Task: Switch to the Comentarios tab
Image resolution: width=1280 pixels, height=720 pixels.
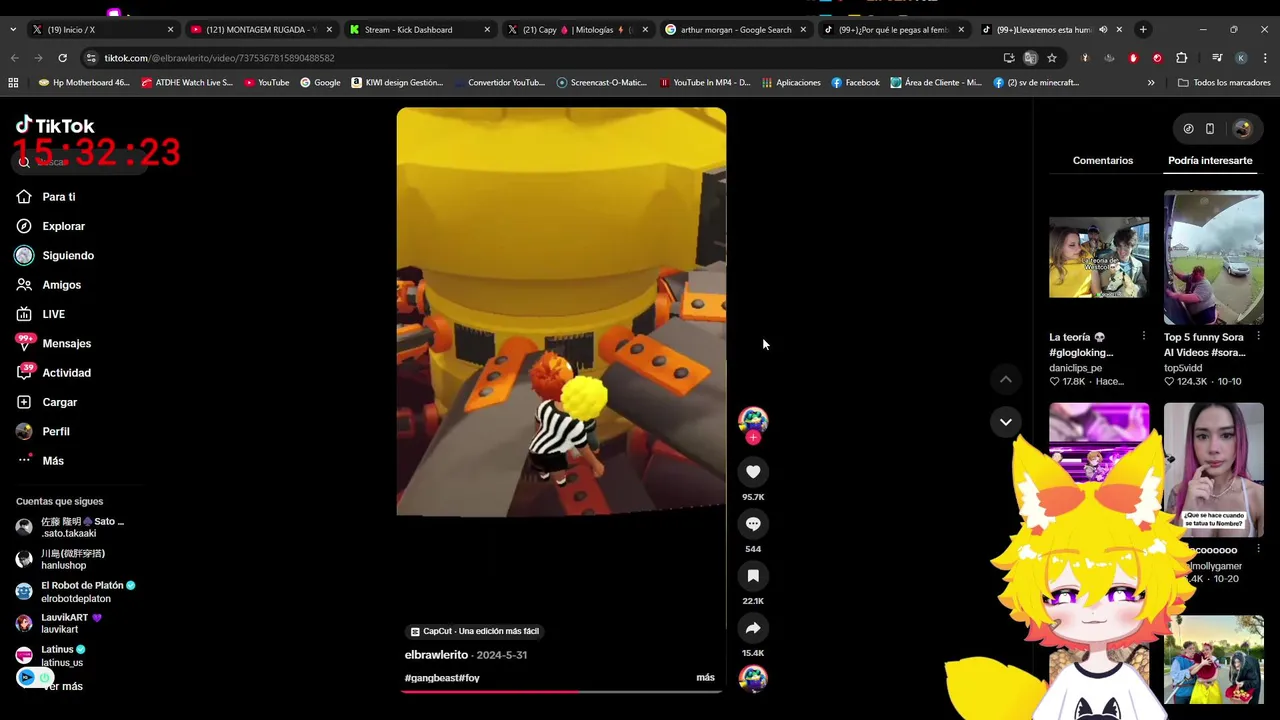Action: (x=1103, y=160)
